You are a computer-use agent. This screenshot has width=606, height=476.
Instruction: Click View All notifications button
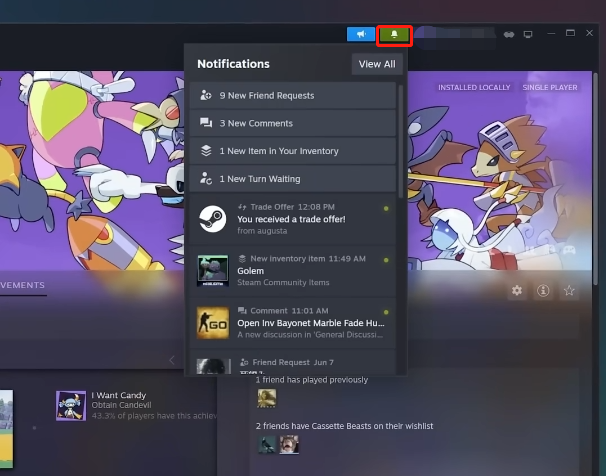pyautogui.click(x=377, y=64)
